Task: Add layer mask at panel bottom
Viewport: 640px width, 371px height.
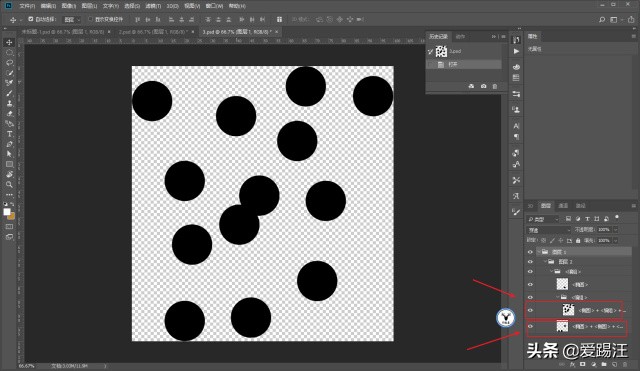Action: (x=583, y=364)
